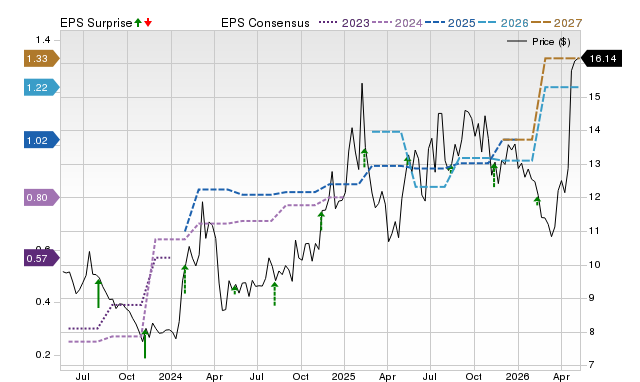The height and width of the screenshot is (382, 640).
Task: Click the green up arrow in EPS Surprise legend
Action: (x=138, y=23)
